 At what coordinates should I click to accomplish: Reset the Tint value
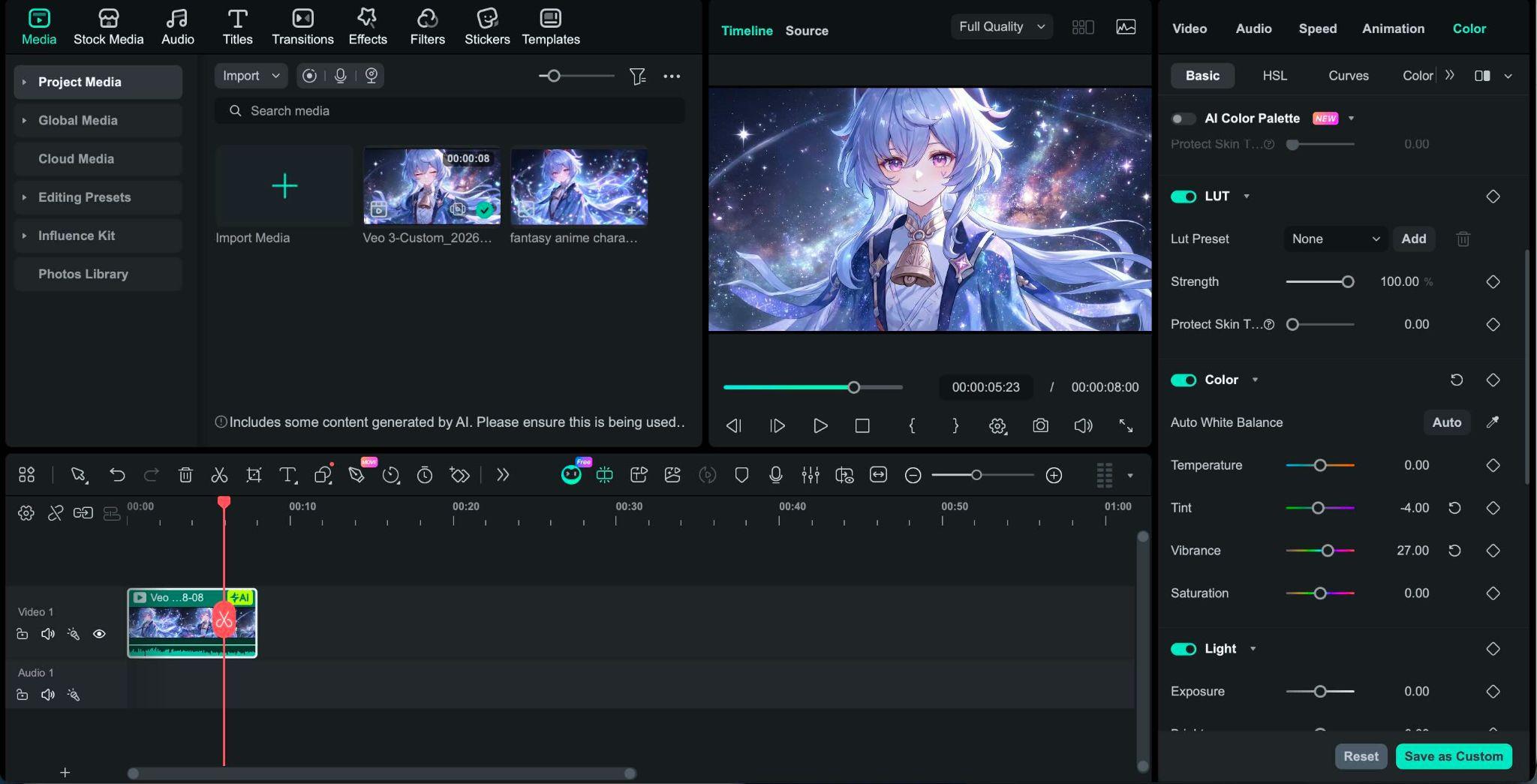[x=1454, y=508]
